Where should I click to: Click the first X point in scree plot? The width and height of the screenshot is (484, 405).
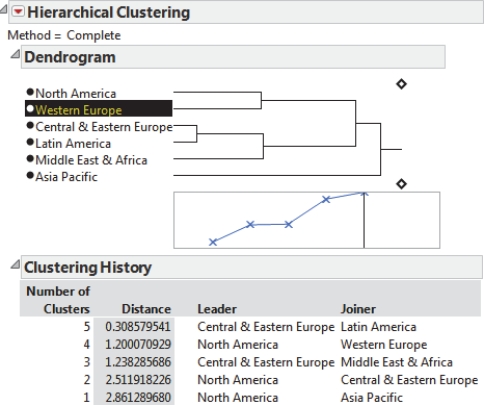click(x=213, y=242)
